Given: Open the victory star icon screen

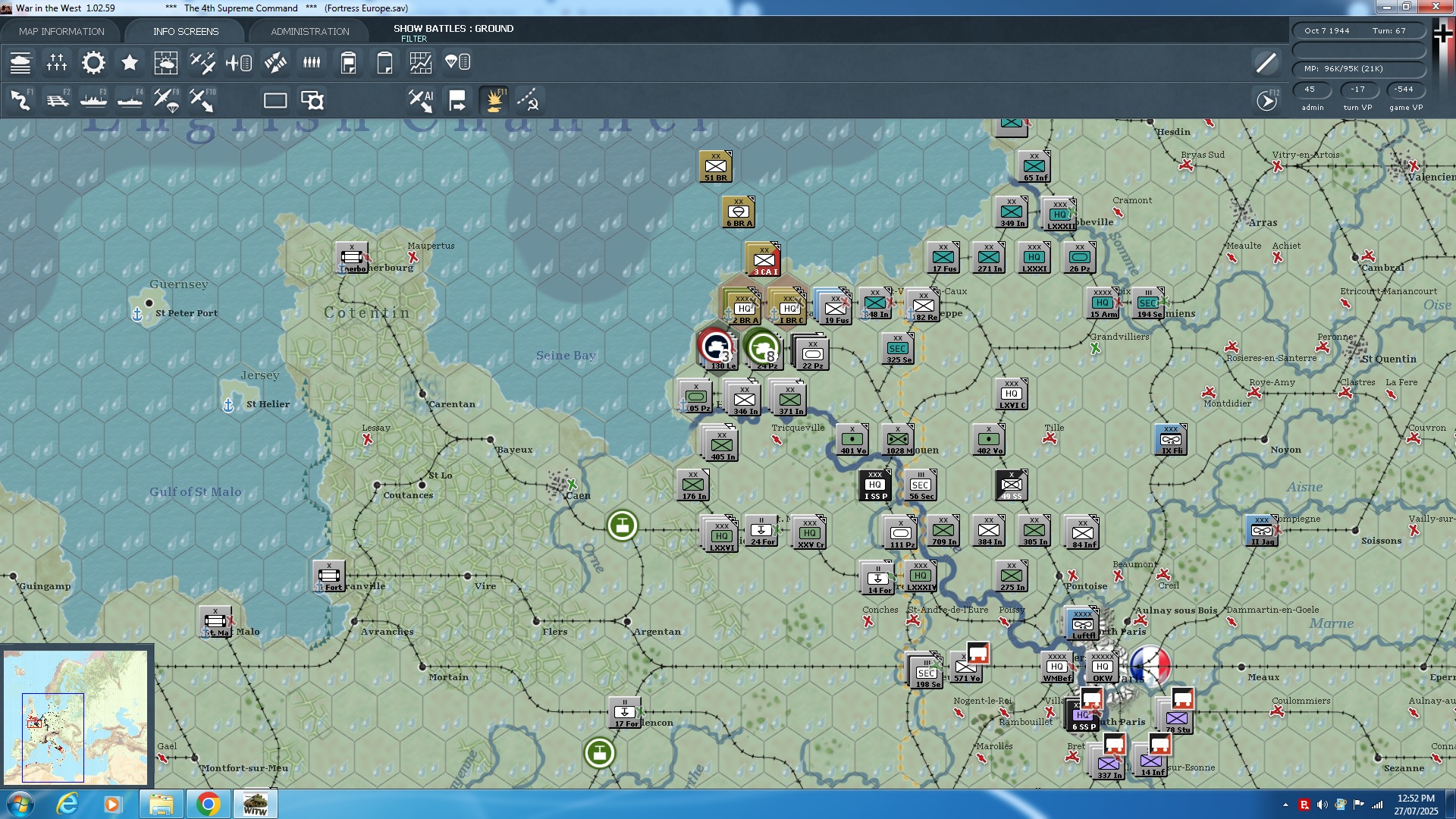Looking at the screenshot, I should click(130, 62).
